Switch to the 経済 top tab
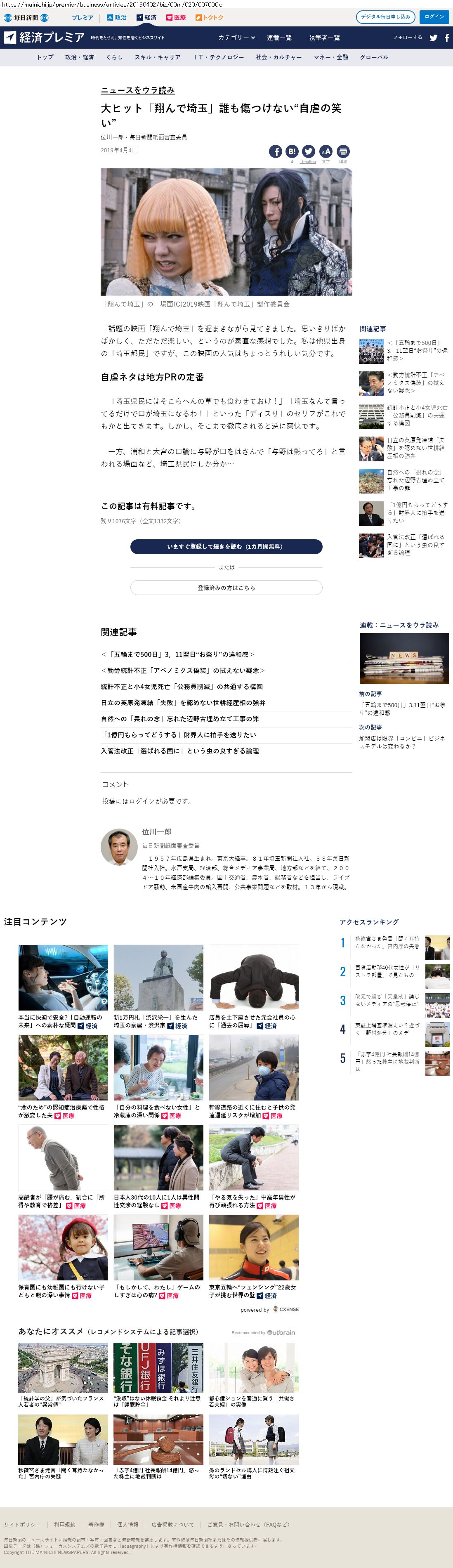453x1568 pixels. [x=146, y=18]
